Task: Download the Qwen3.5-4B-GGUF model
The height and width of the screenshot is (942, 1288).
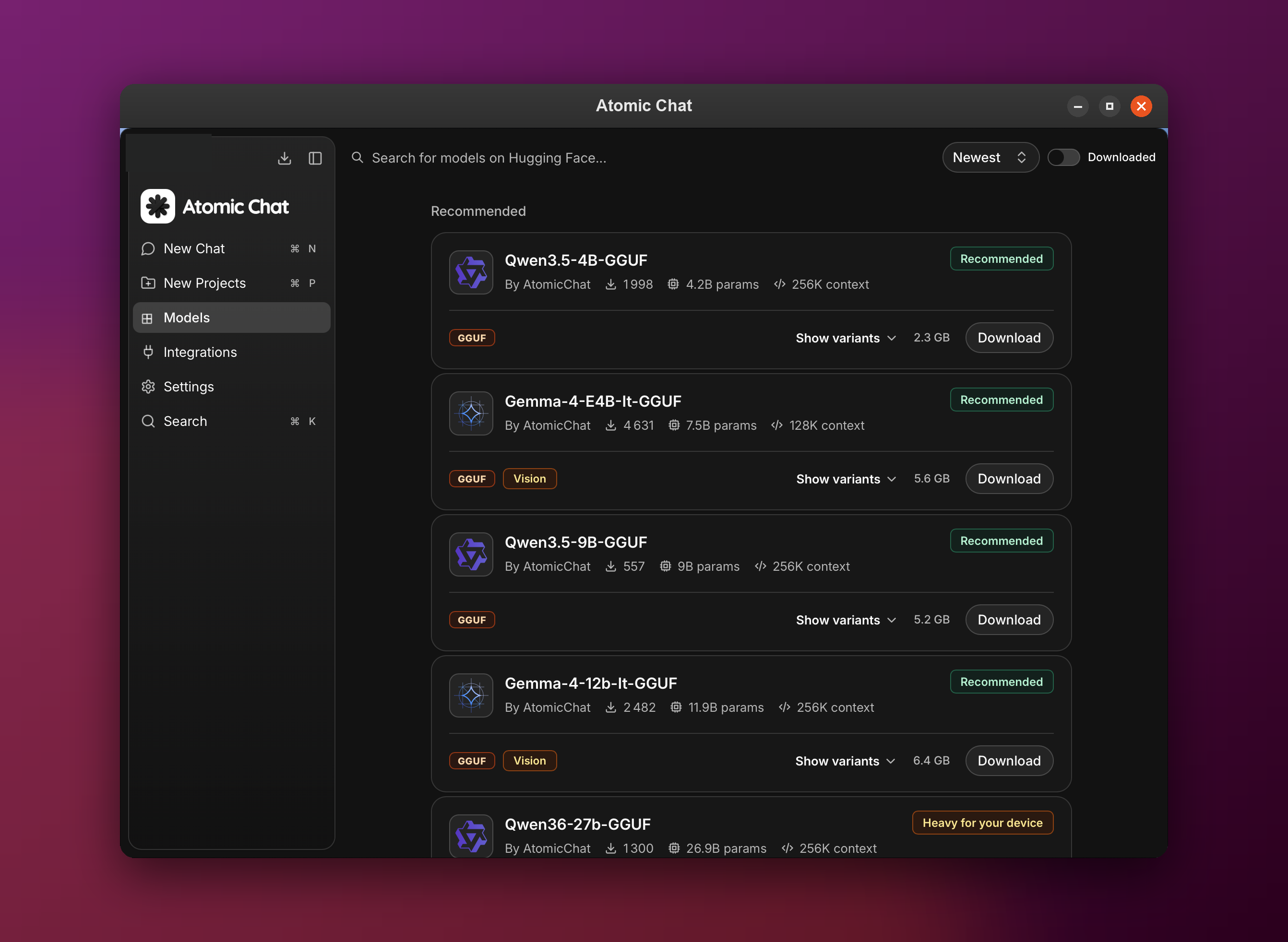Action: coord(1009,338)
